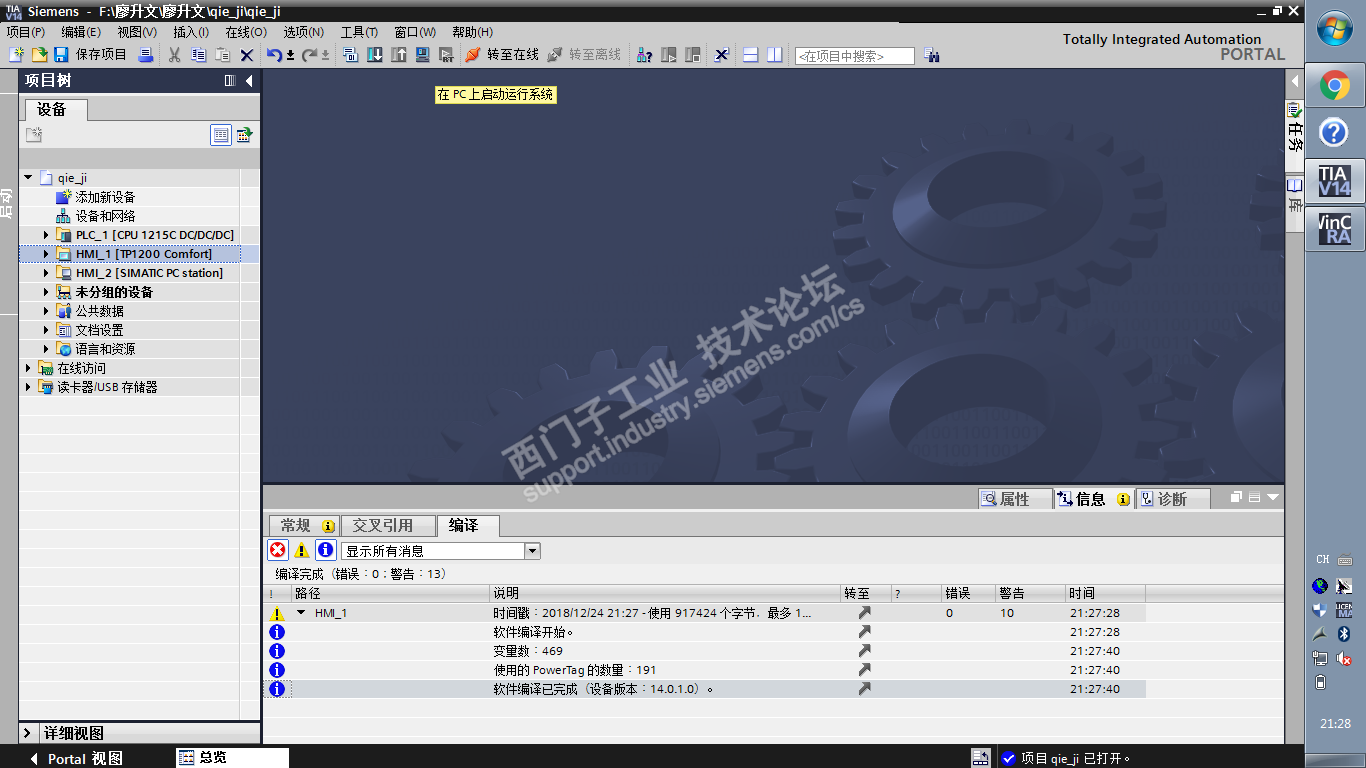Open the 项目(P) menu
Image resolution: width=1366 pixels, height=768 pixels.
(x=25, y=32)
